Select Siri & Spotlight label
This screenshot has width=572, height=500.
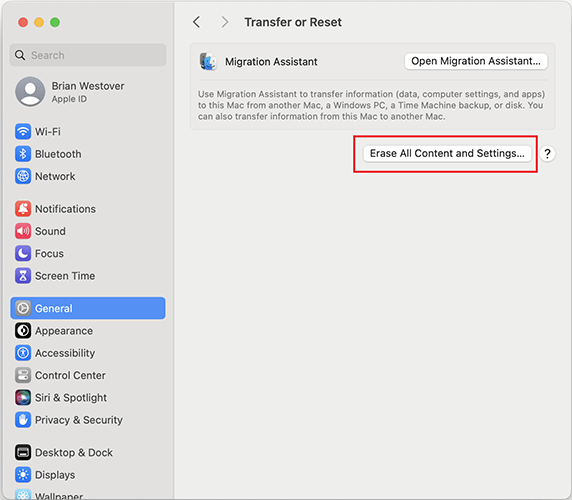point(71,398)
